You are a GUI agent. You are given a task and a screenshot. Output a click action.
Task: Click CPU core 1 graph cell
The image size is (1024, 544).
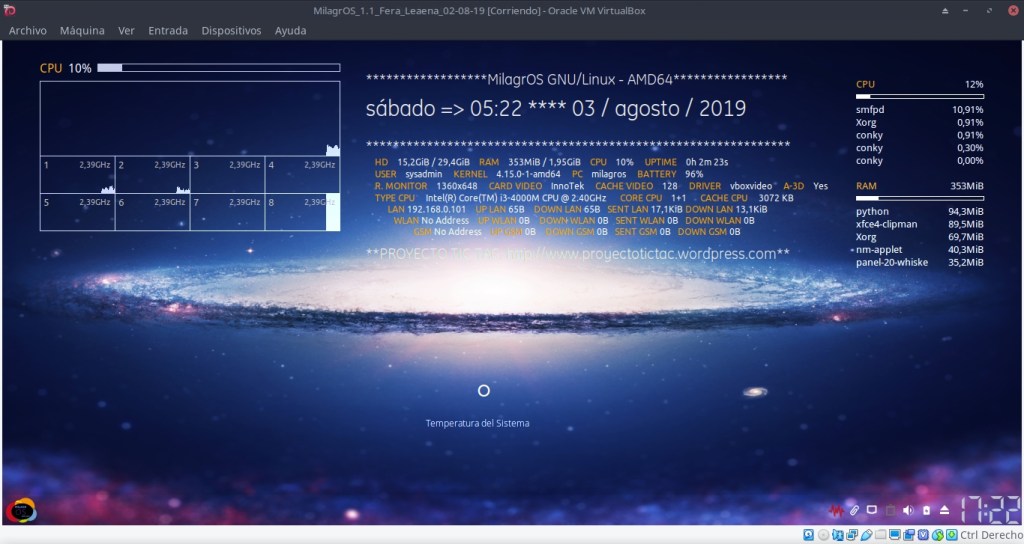tap(78, 174)
